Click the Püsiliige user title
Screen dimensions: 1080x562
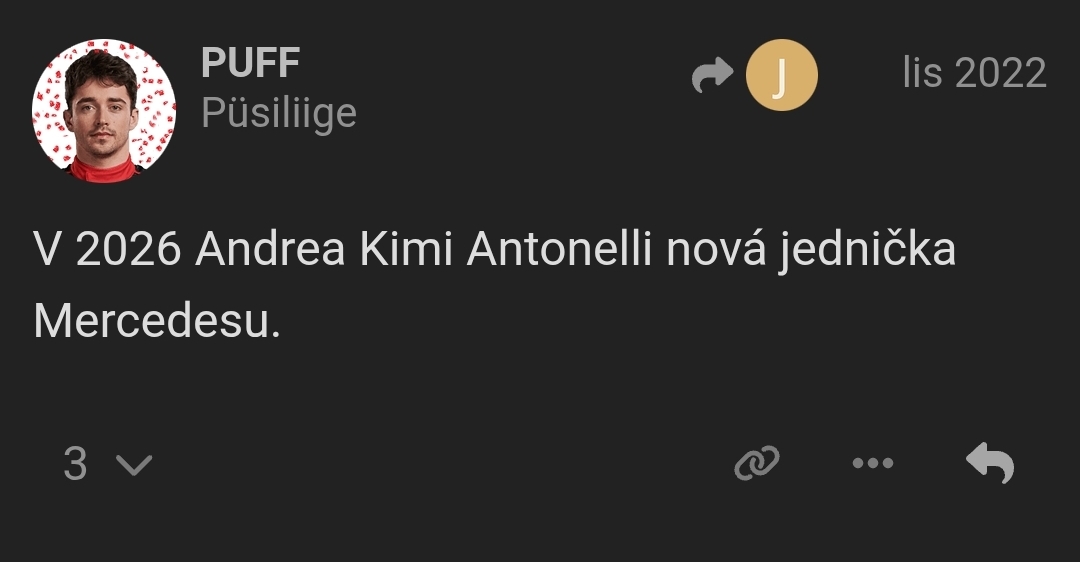point(278,113)
